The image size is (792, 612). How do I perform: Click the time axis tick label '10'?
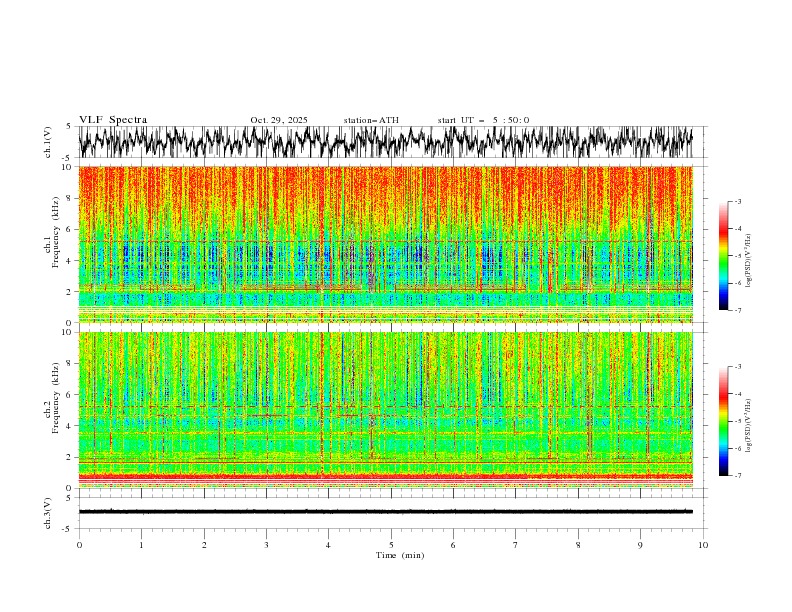[x=703, y=545]
